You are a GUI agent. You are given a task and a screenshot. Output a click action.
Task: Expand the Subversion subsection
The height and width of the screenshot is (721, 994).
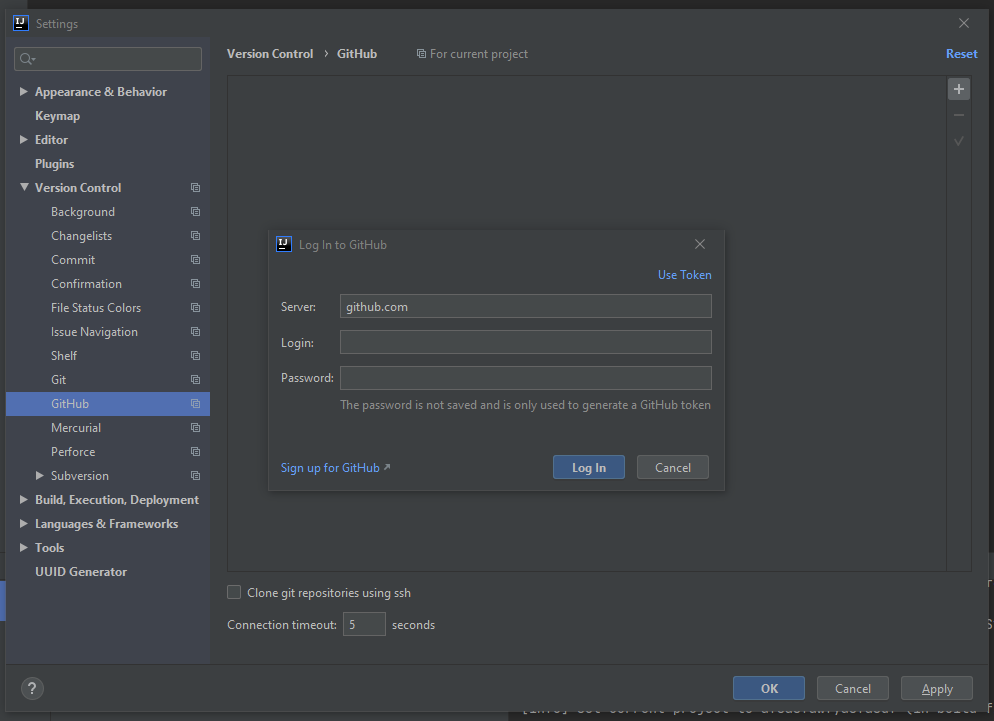coord(39,475)
